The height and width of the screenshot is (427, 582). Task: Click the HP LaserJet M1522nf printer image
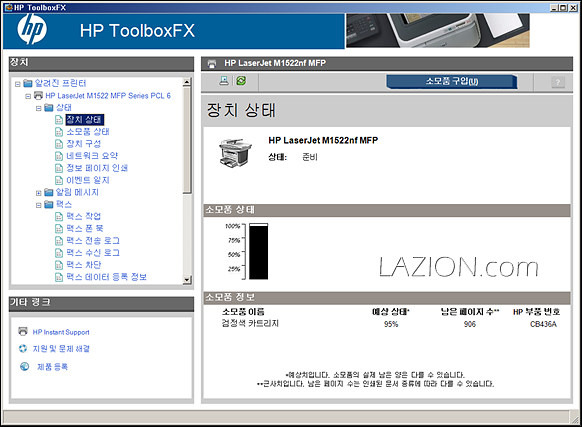click(x=235, y=153)
